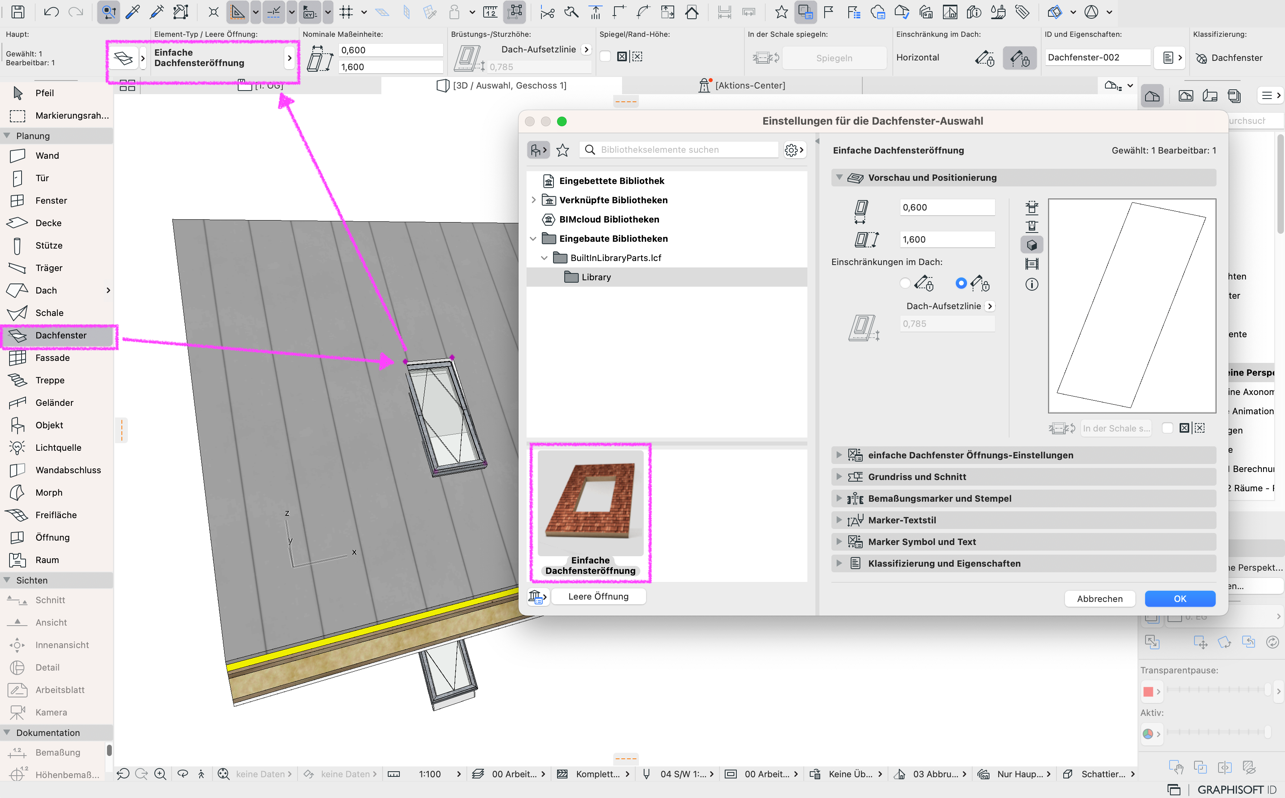Toggle second Einschränkung im Dach lock button
This screenshot has width=1285, height=798.
[1019, 59]
